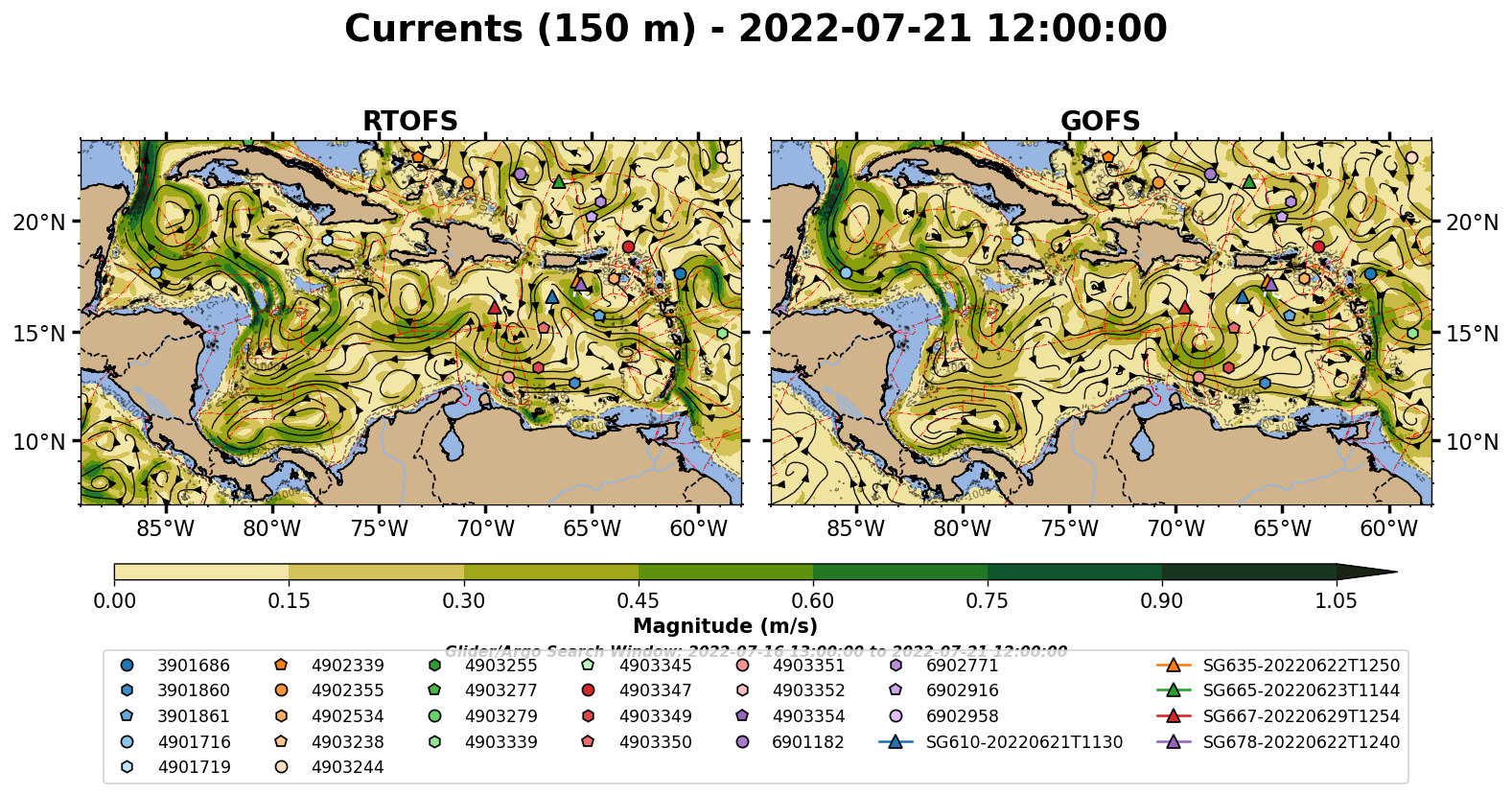Click the 75°W tick under RTOFS map
The width and height of the screenshot is (1512, 795).
point(380,528)
